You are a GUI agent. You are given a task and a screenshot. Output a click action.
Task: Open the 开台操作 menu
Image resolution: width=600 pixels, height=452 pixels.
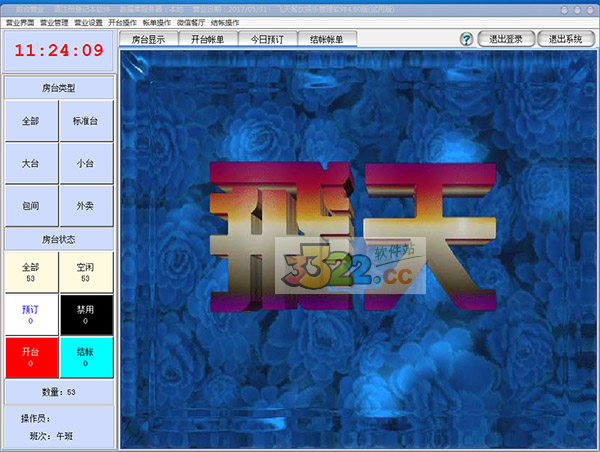[x=122, y=23]
